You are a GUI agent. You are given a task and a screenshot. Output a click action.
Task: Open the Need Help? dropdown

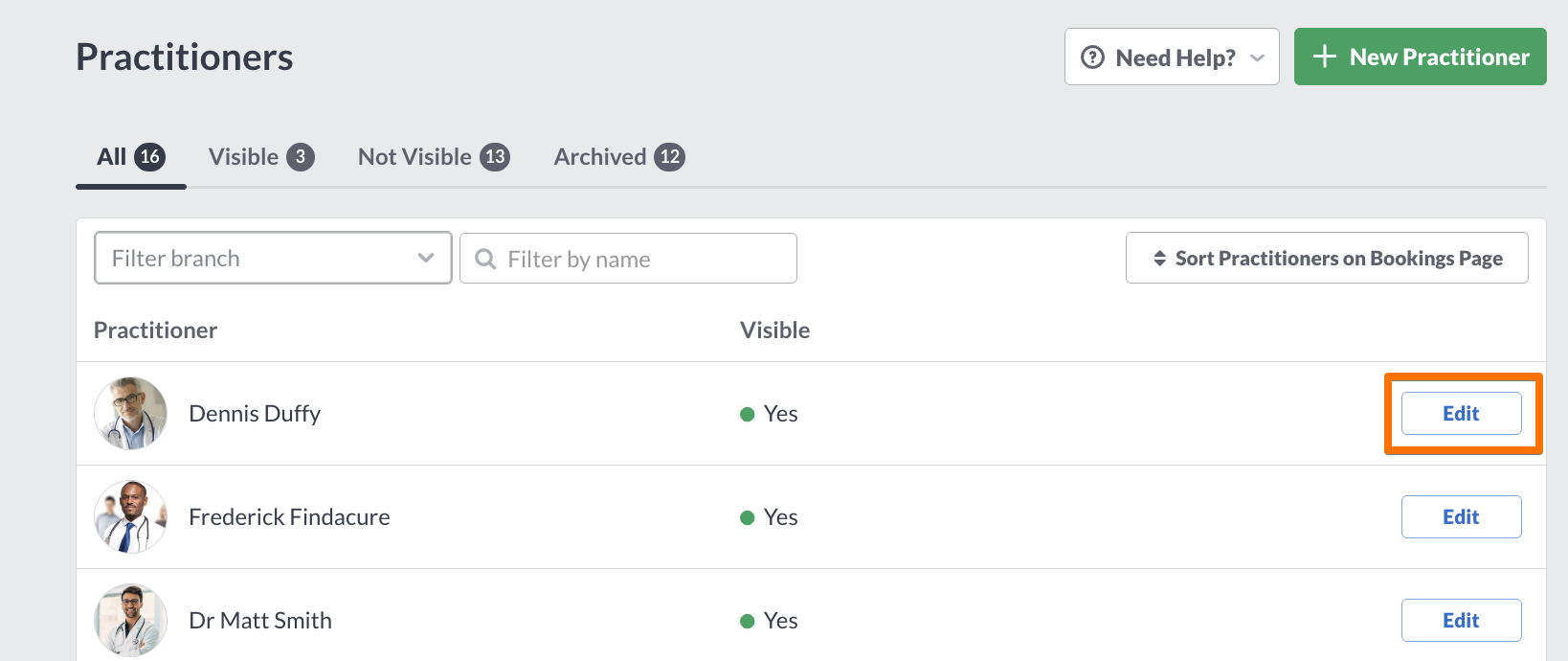point(1172,57)
